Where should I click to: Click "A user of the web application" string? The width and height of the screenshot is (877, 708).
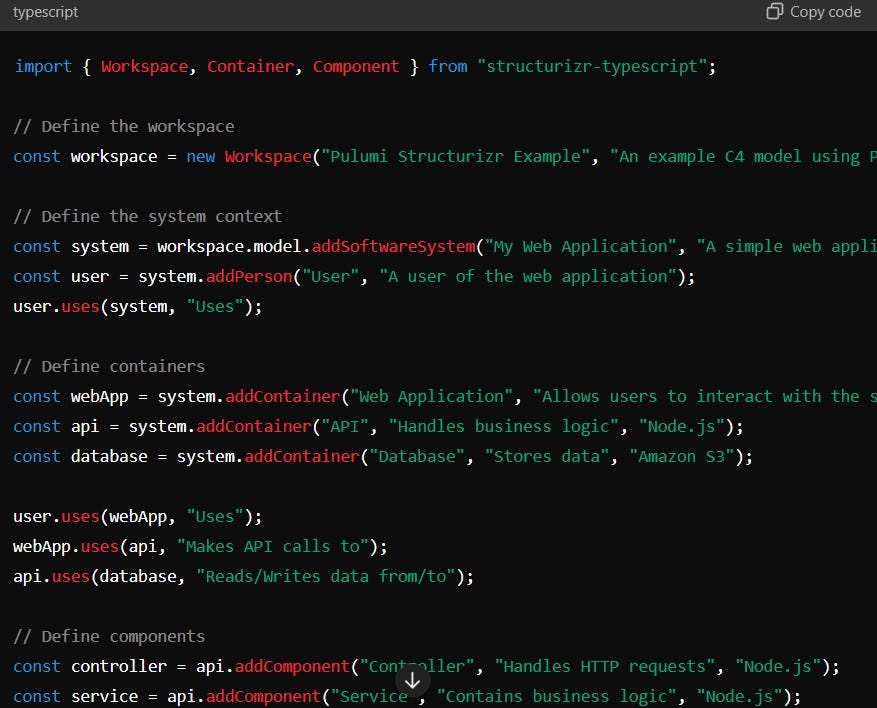[x=528, y=277]
